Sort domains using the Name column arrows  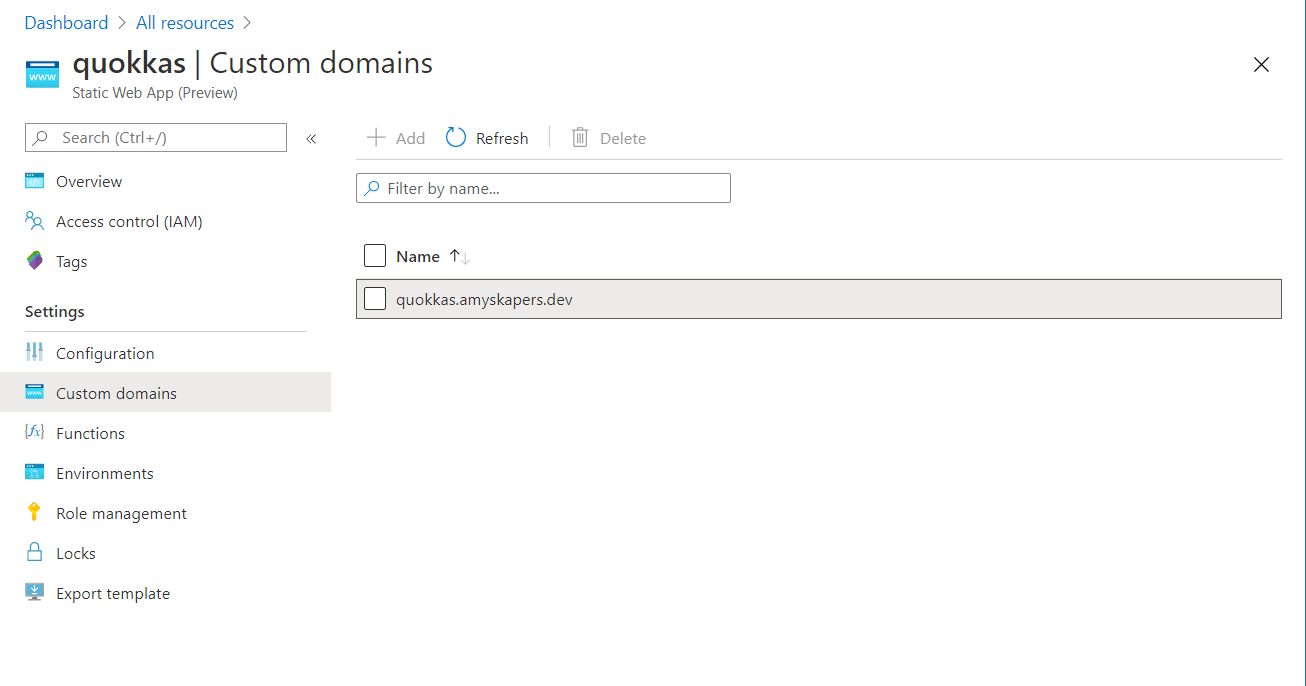click(459, 257)
